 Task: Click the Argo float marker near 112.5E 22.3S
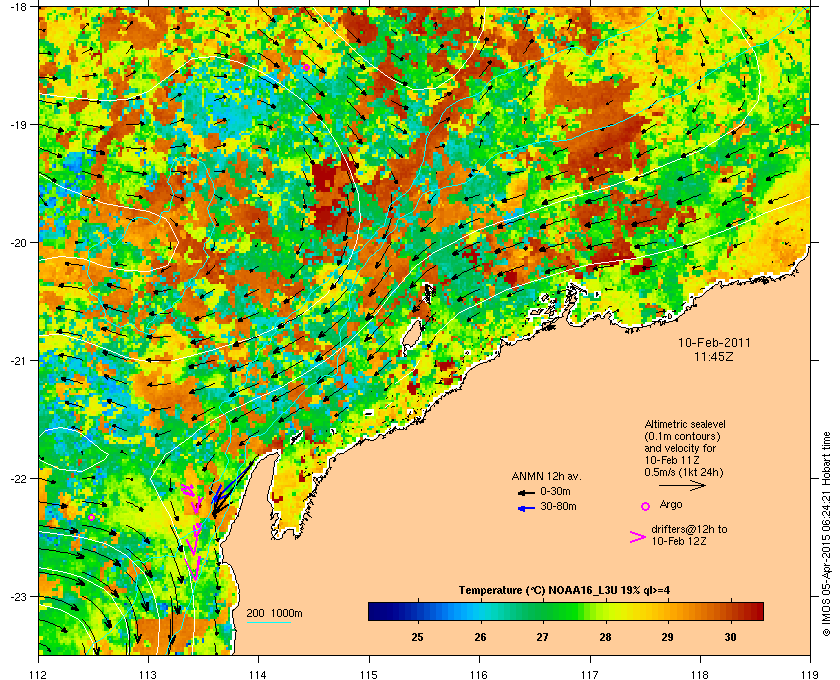pos(92,517)
